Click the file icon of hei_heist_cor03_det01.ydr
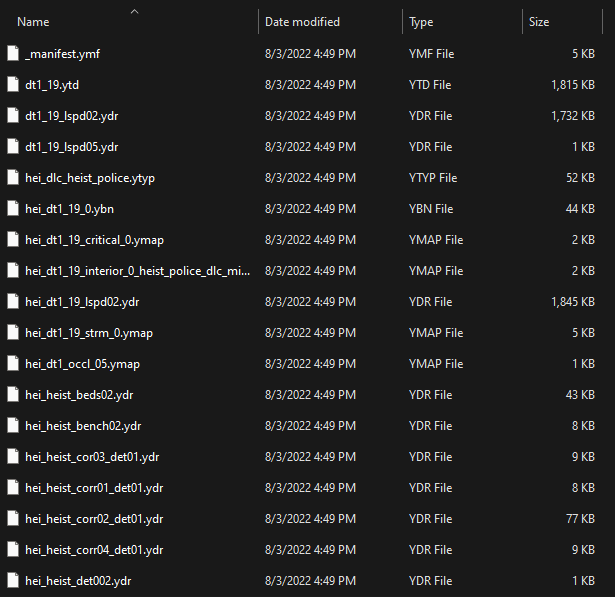 (x=13, y=457)
